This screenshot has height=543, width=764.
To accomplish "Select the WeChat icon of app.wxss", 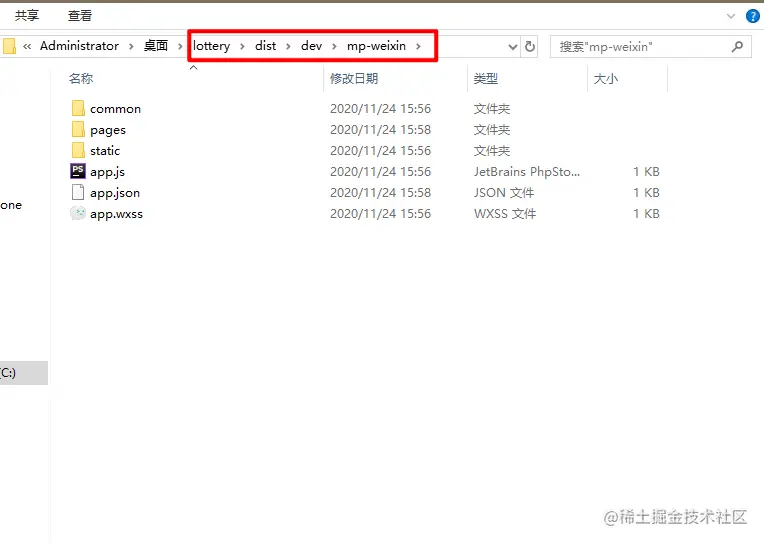I will tap(78, 213).
